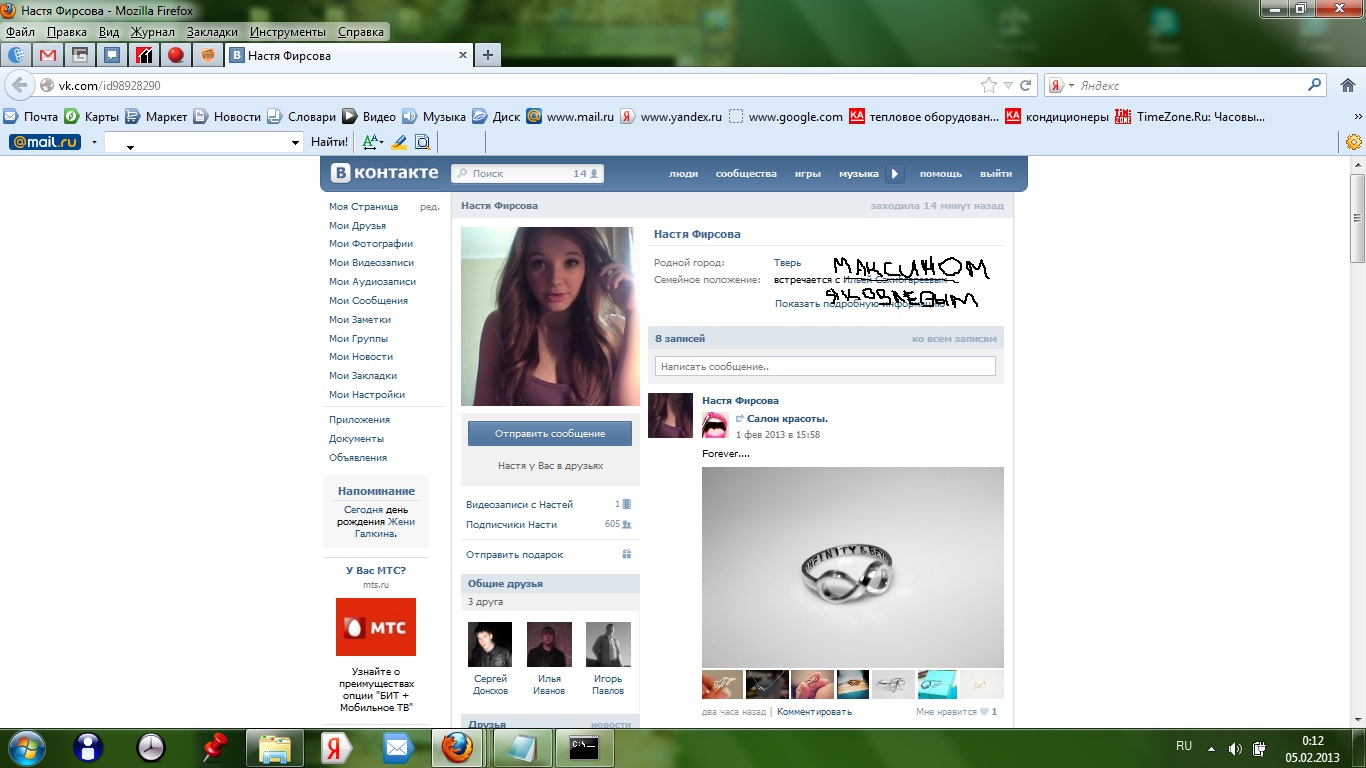Switch to the pinned globe icon tab
The width and height of the screenshot is (1366, 768).
click(16, 55)
